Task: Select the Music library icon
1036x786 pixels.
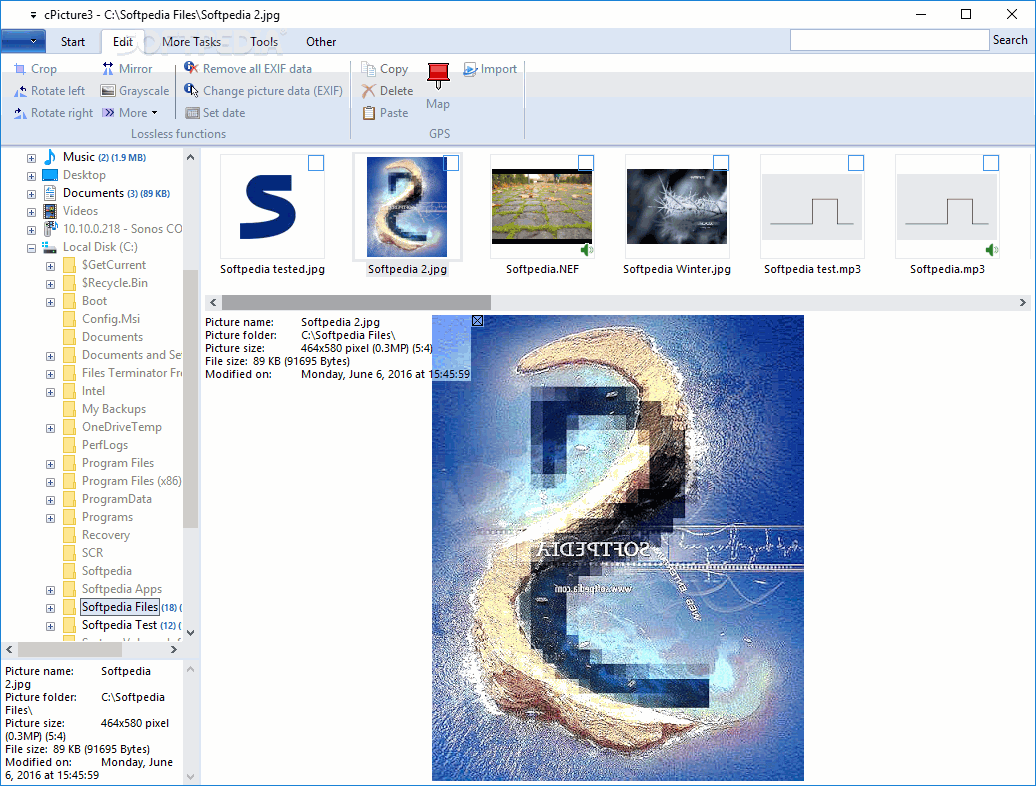Action: click(50, 157)
